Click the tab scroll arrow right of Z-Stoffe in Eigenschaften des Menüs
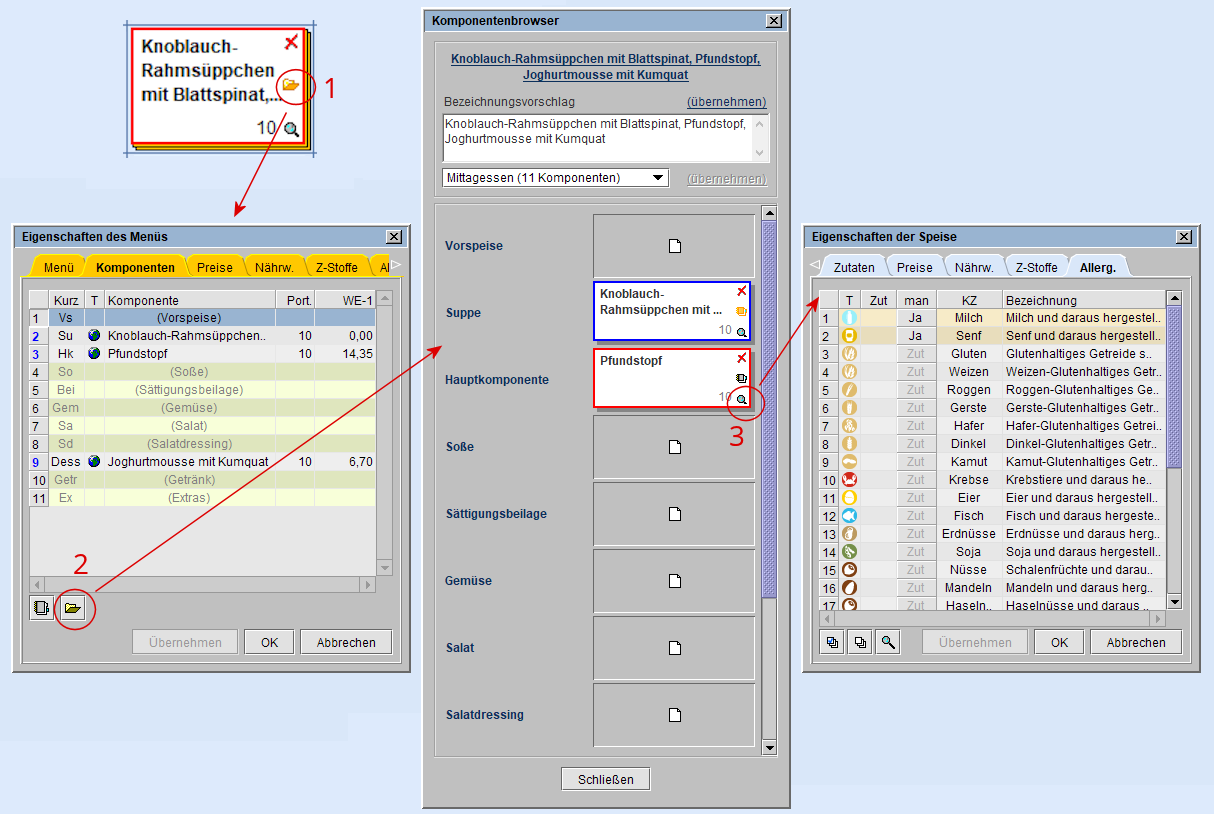The image size is (1214, 814). click(396, 265)
